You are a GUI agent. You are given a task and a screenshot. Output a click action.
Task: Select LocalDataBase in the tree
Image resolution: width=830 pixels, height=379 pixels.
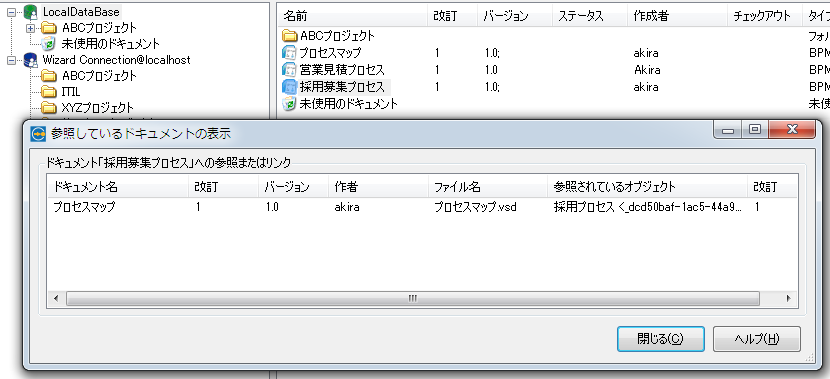(81, 12)
